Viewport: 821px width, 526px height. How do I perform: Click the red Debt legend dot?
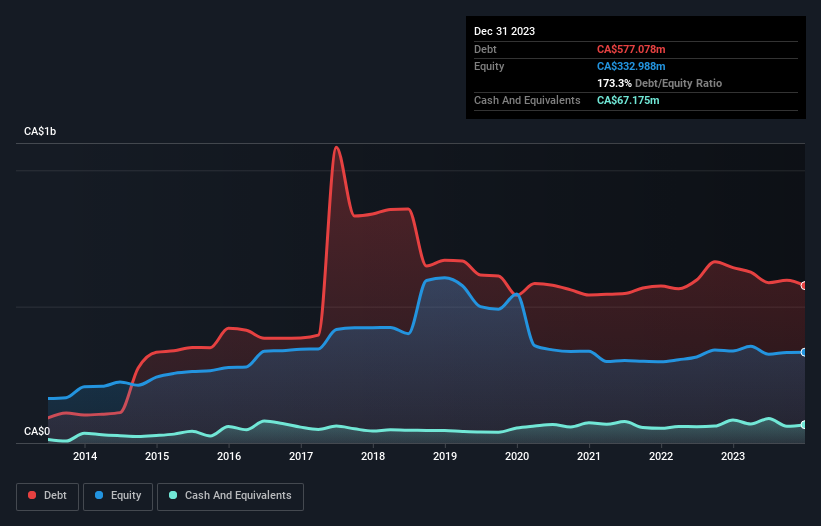[x=32, y=495]
